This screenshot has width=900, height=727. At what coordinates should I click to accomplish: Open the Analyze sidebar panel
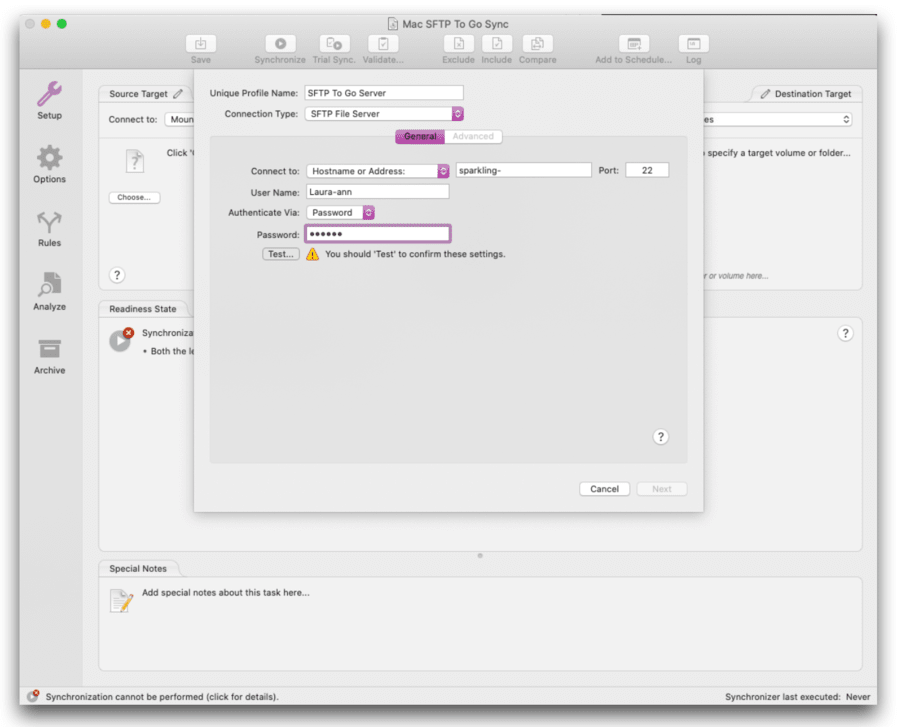(x=48, y=290)
